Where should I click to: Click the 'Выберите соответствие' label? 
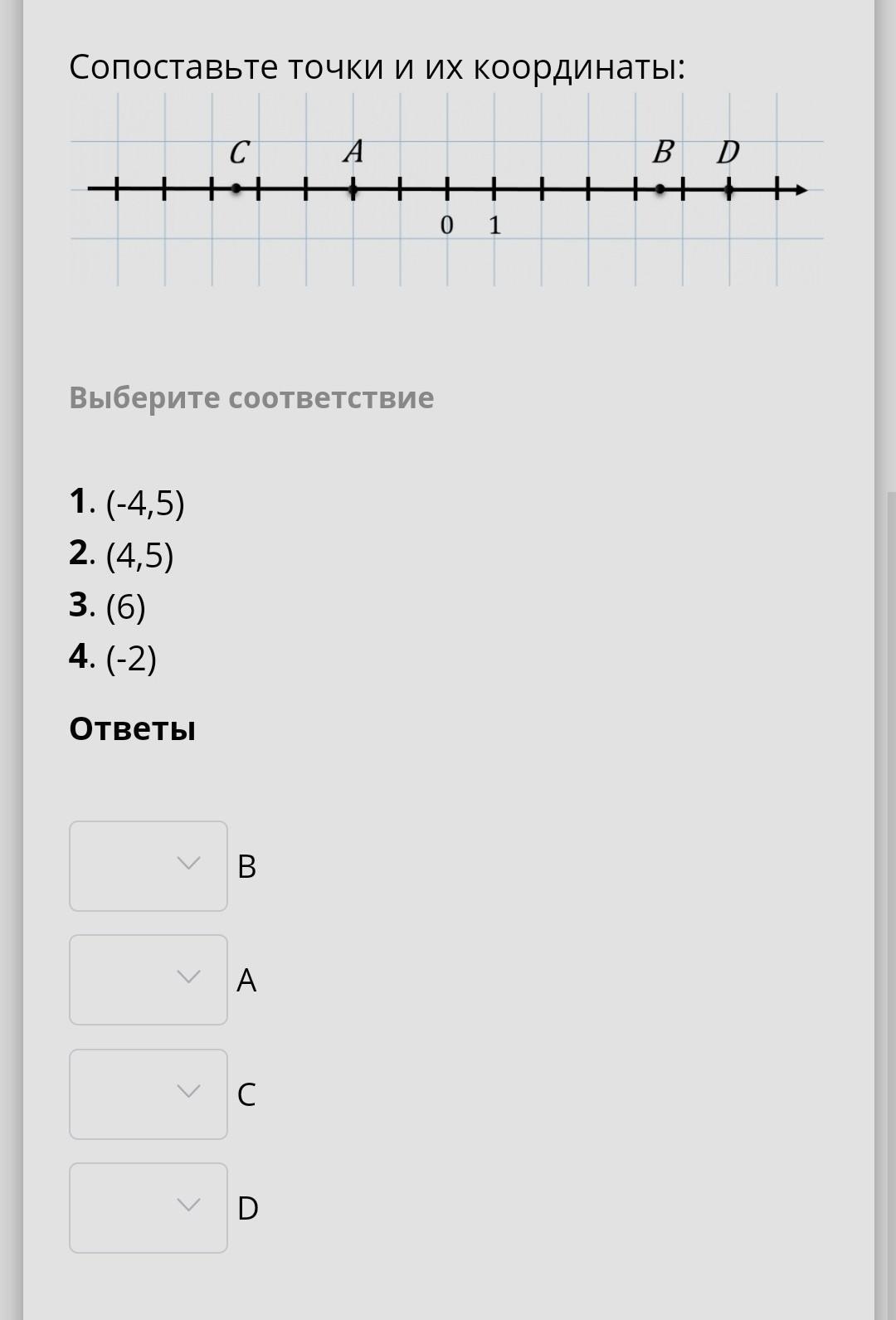[x=251, y=397]
